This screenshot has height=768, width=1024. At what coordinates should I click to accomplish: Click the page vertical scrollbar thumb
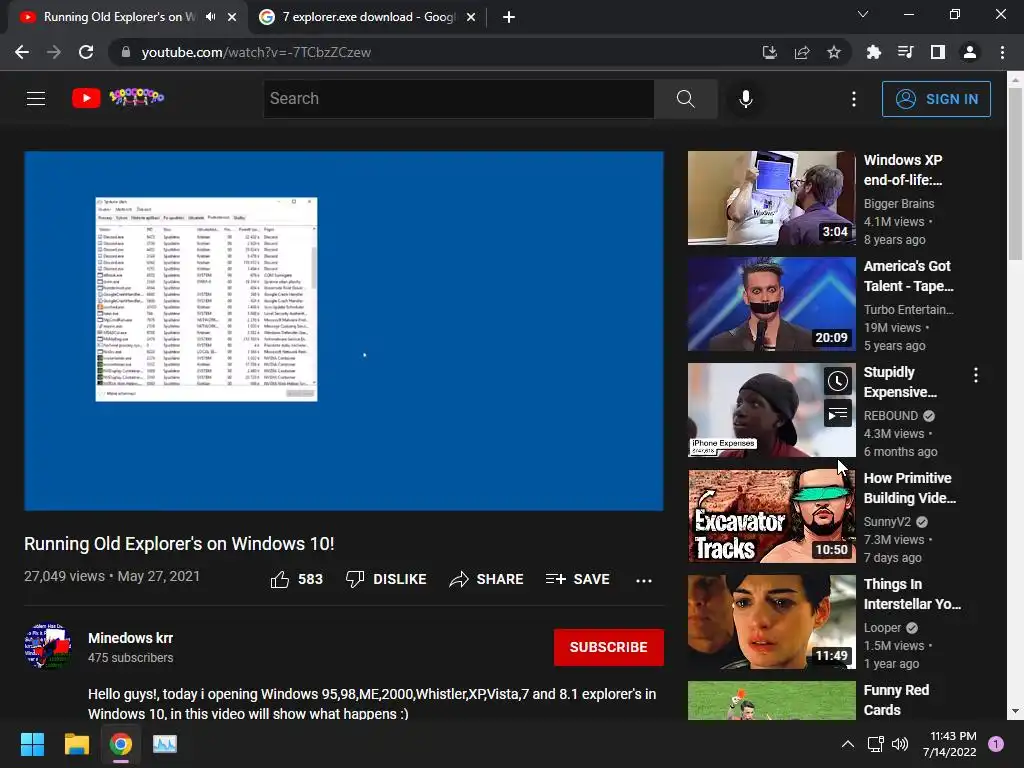coord(1015,174)
